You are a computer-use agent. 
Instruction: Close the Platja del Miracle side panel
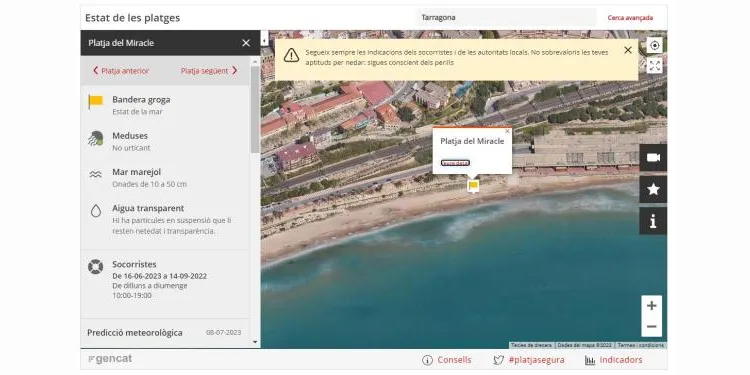tap(246, 43)
